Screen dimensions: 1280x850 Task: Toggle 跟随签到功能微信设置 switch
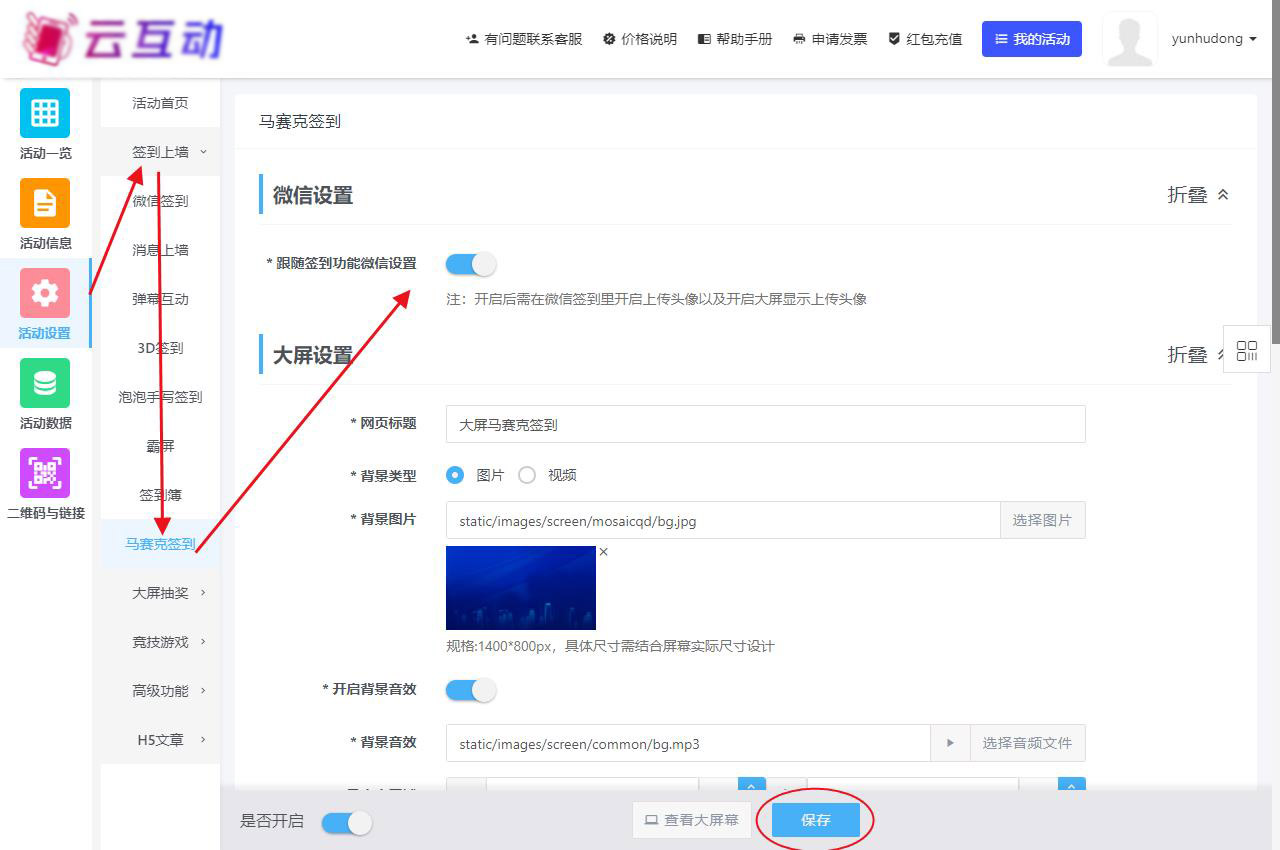click(x=470, y=264)
